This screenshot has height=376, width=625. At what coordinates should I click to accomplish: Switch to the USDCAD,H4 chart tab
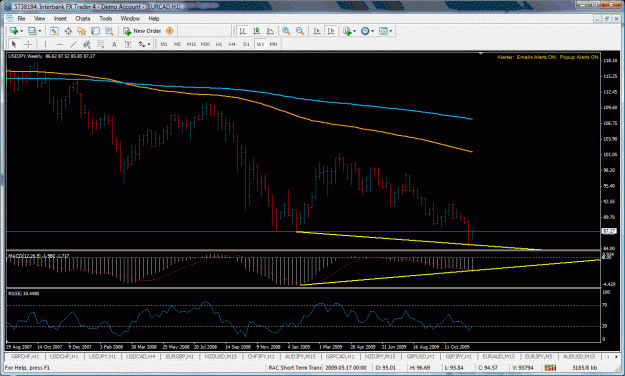click(x=141, y=356)
